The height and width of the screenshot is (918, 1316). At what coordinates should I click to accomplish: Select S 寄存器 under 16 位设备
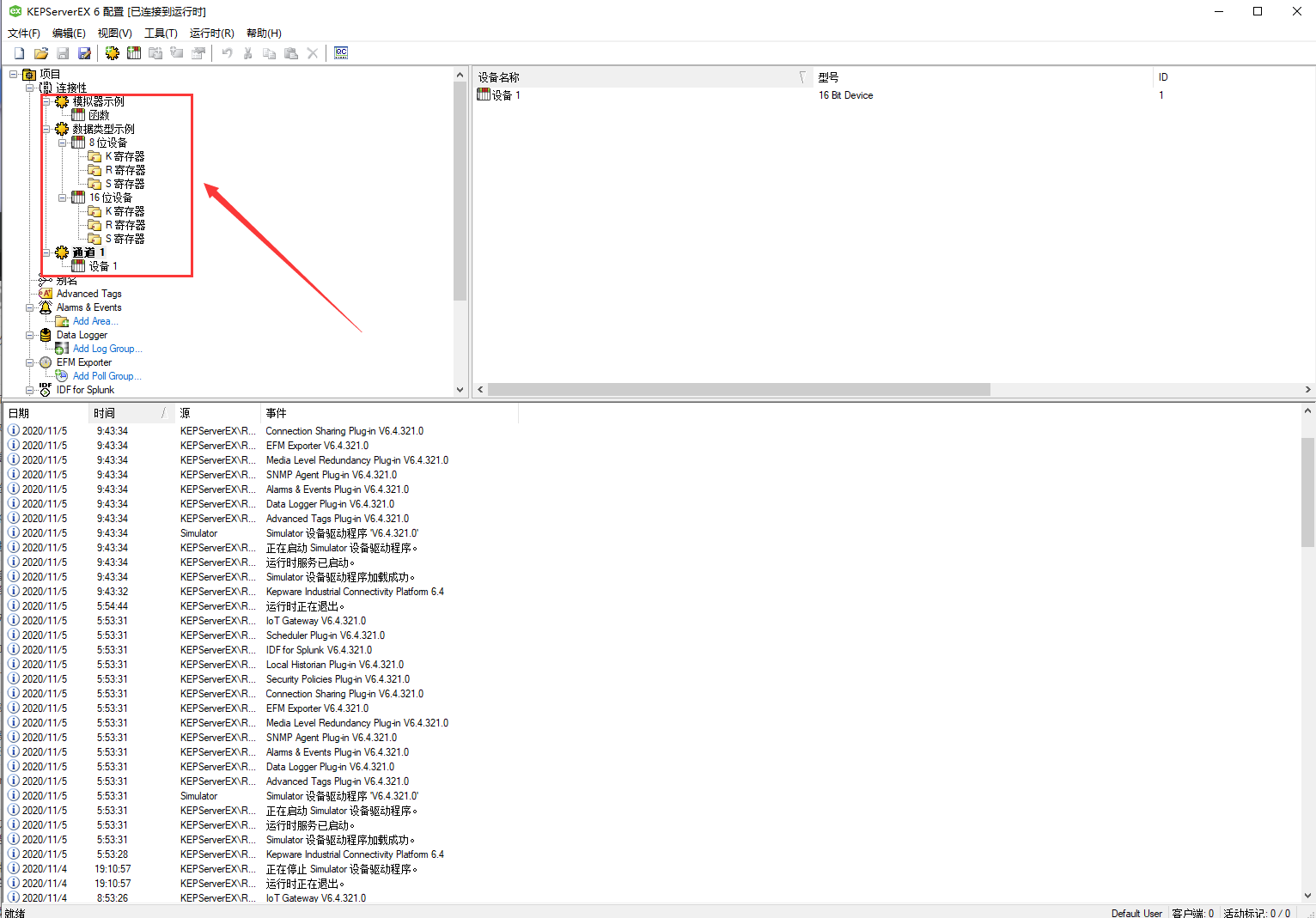(x=125, y=239)
